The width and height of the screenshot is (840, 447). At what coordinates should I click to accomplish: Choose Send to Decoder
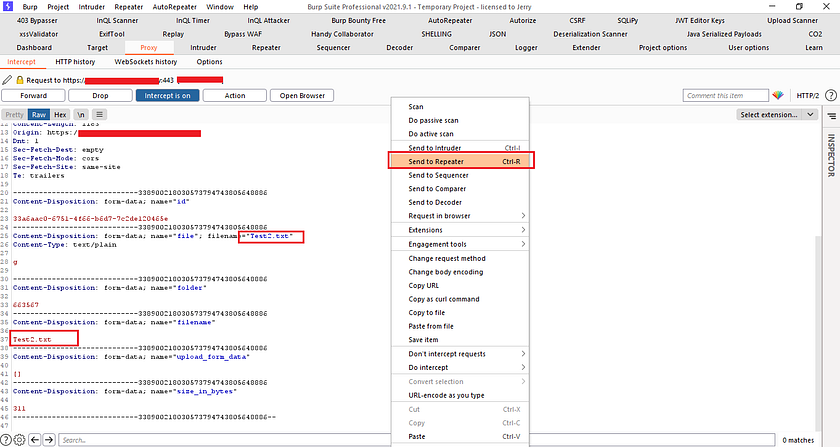tap(460, 203)
